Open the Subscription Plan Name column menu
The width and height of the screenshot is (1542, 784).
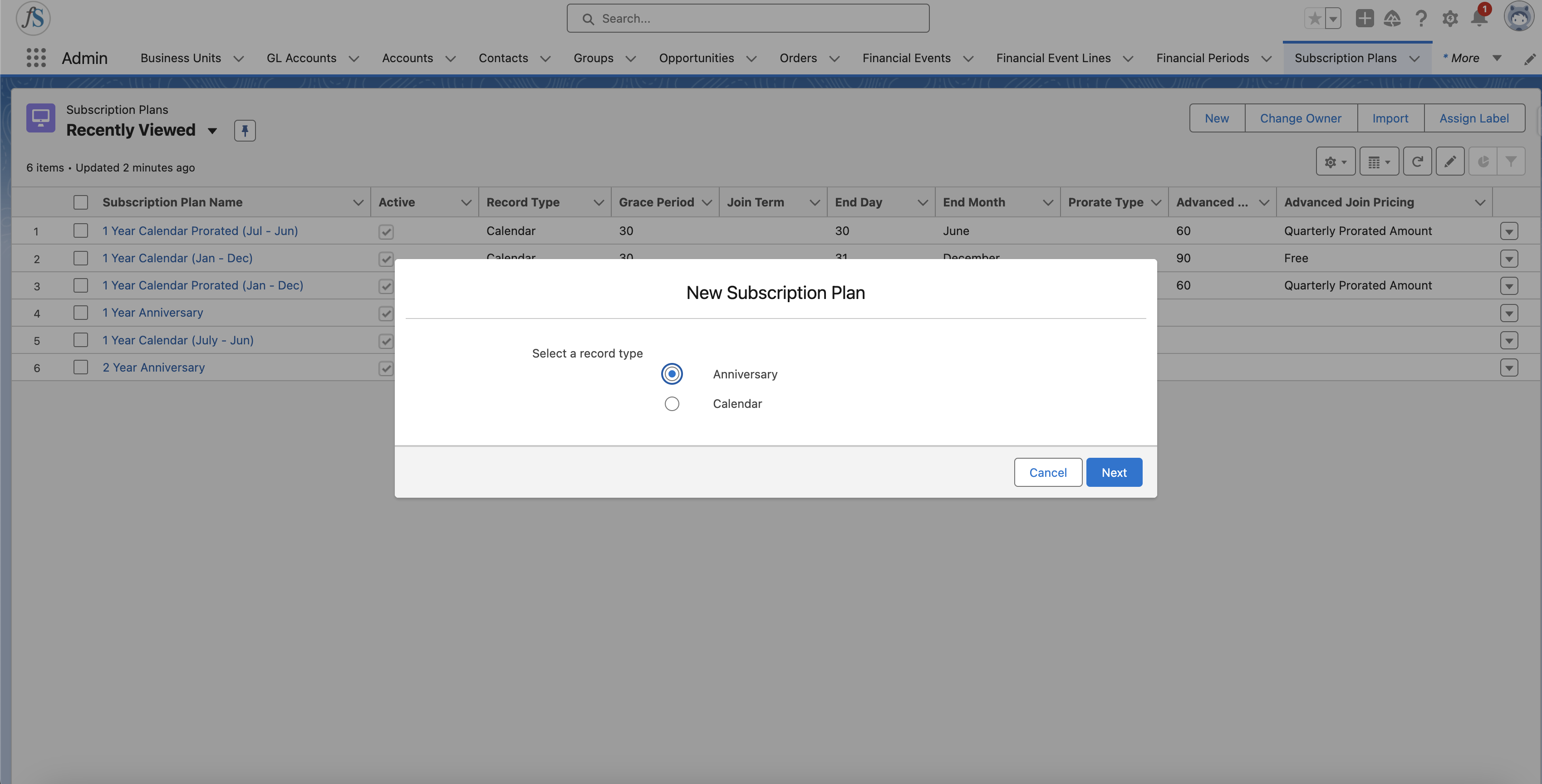358,202
